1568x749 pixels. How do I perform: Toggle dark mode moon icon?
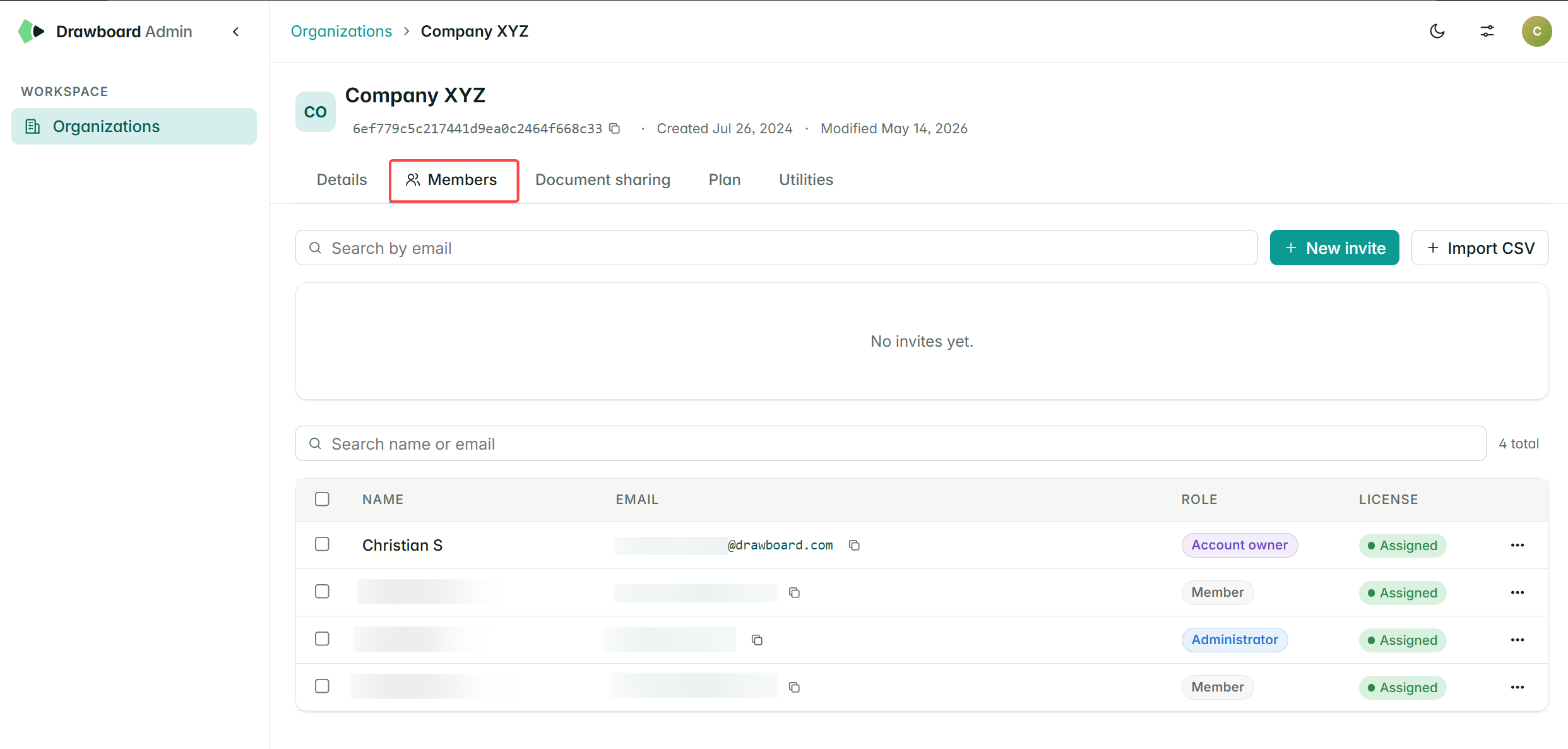1437,31
